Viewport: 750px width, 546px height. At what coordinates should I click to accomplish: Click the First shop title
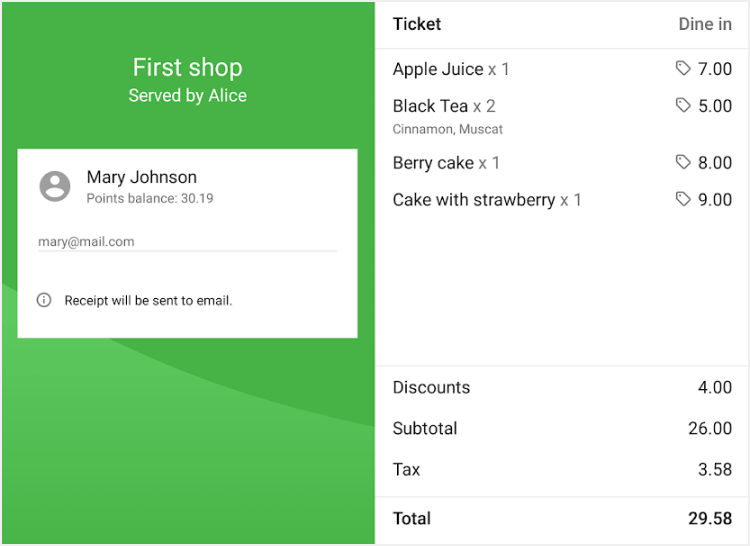click(187, 68)
